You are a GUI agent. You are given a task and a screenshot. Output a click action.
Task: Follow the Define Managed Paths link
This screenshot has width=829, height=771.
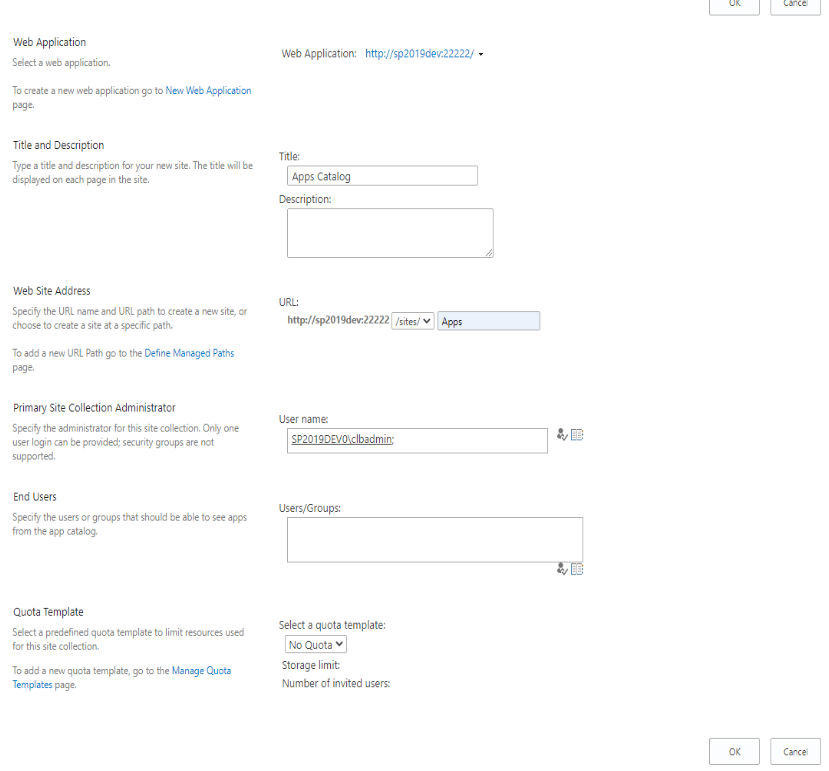[189, 353]
